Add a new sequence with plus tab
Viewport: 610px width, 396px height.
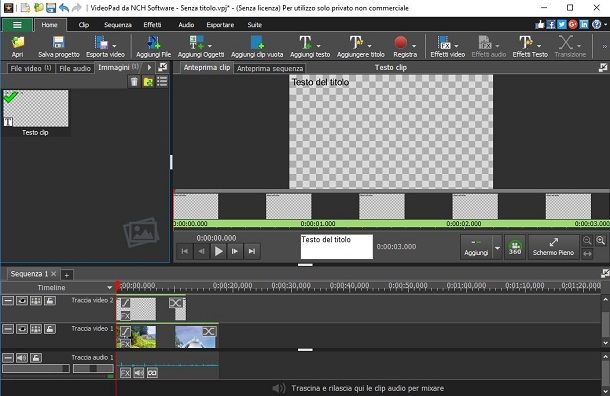[67, 275]
